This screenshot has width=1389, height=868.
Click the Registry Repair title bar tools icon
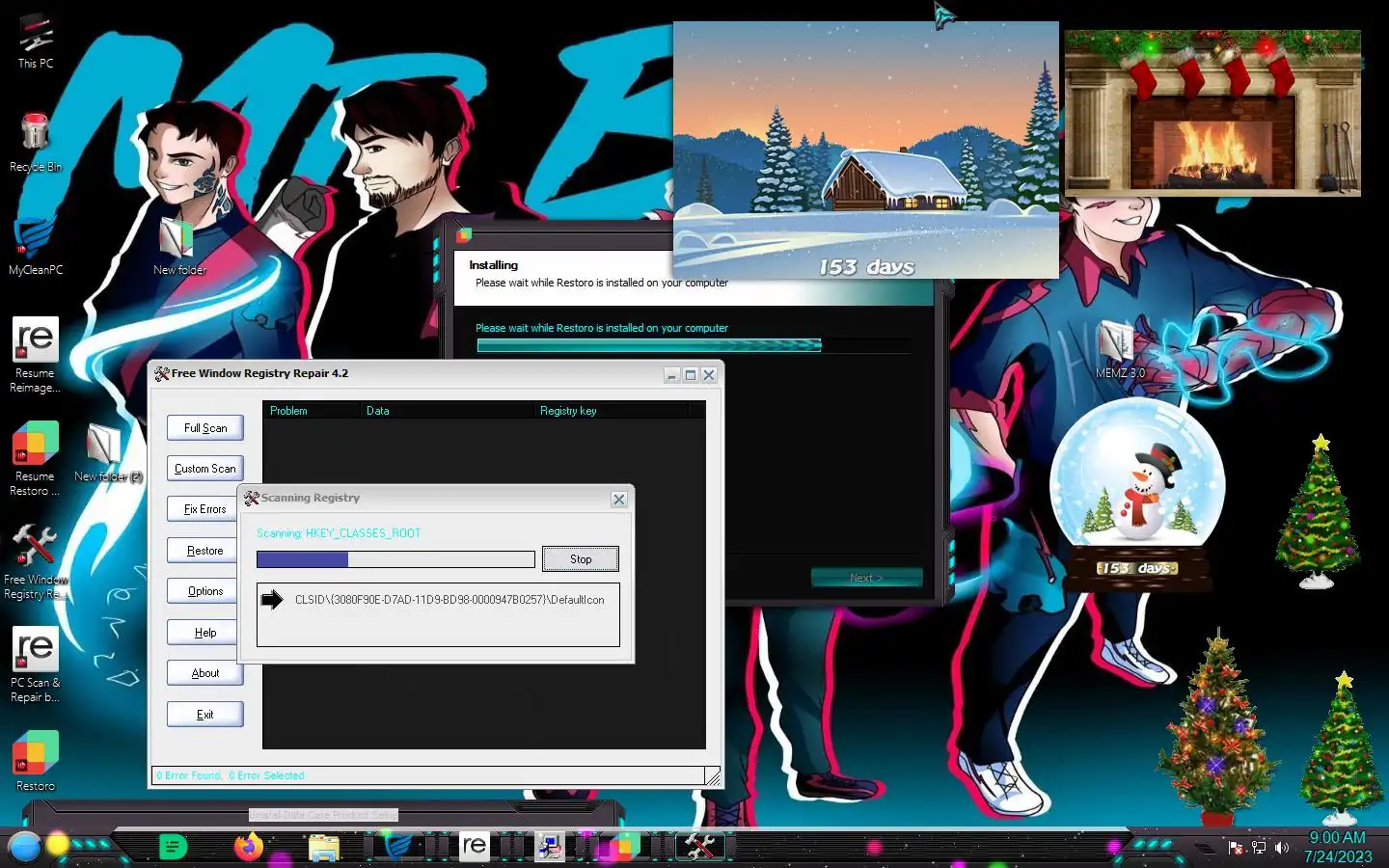(x=162, y=373)
